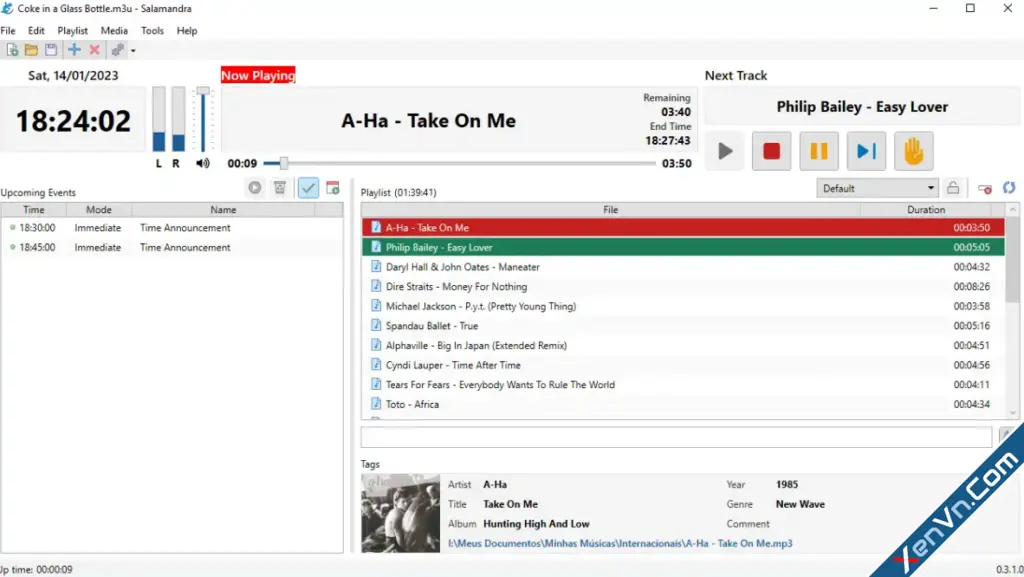Open the Tools menu
The height and width of the screenshot is (577, 1024).
pos(152,31)
